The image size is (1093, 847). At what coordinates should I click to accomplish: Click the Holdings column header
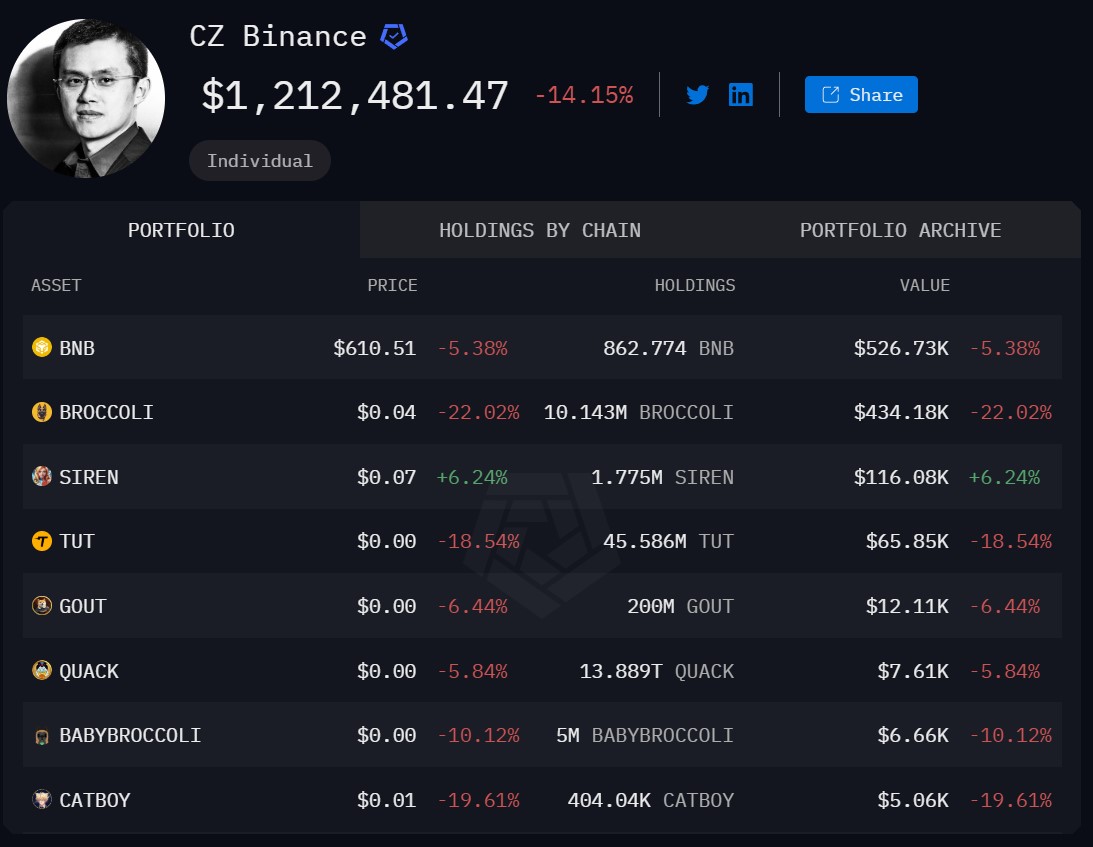pyautogui.click(x=694, y=285)
